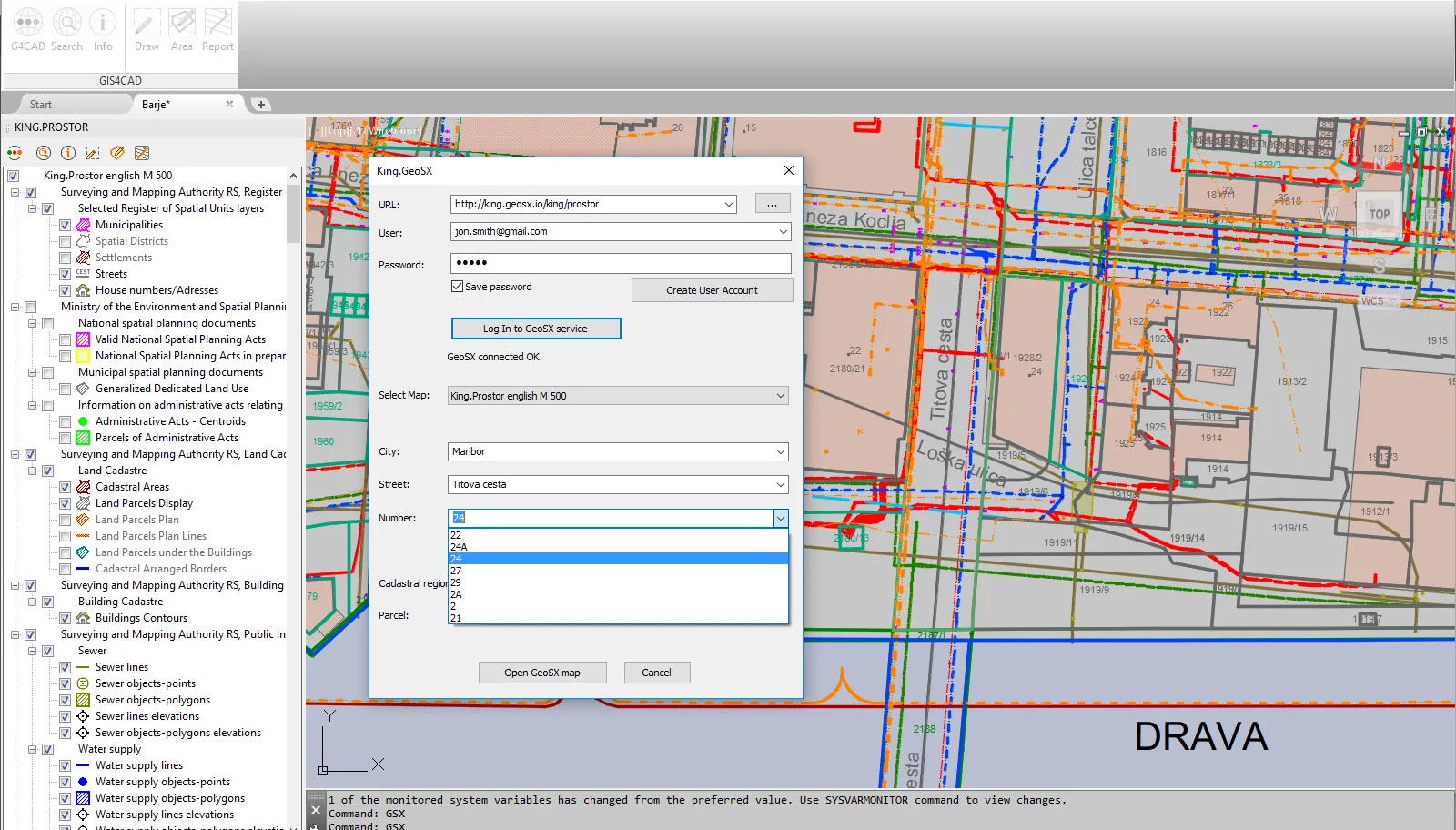Switch to the Start tab
The width and height of the screenshot is (1456, 830).
41,105
